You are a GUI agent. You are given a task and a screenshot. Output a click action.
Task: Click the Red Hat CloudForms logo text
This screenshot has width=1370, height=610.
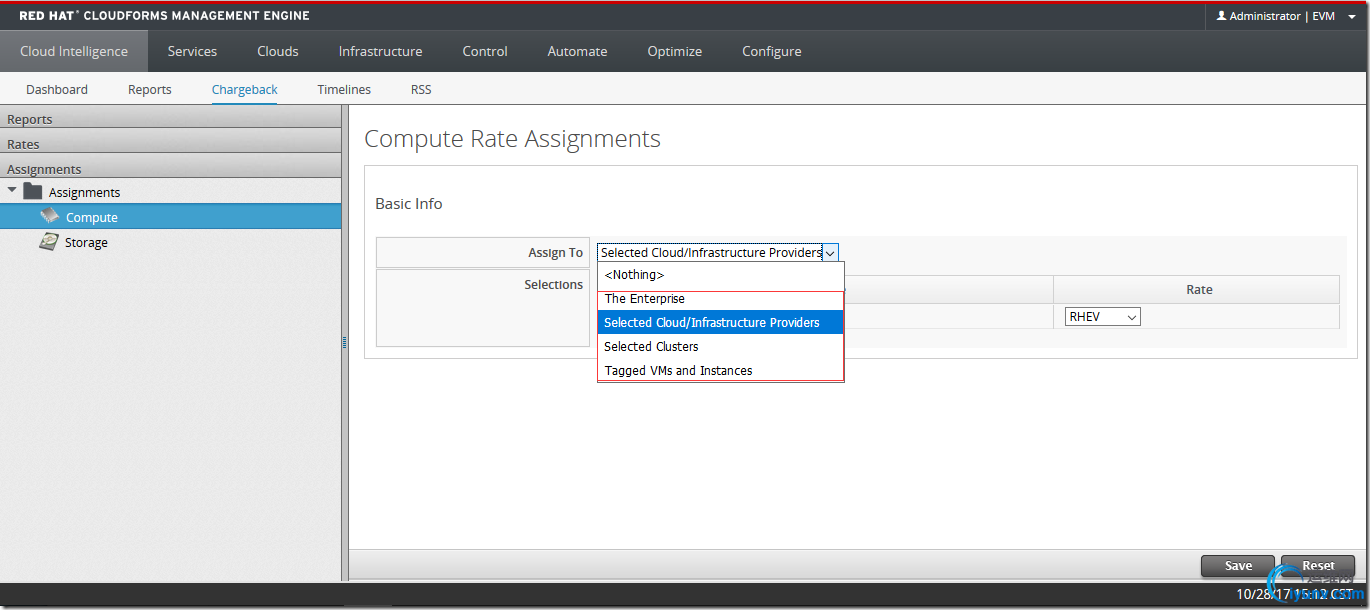164,16
